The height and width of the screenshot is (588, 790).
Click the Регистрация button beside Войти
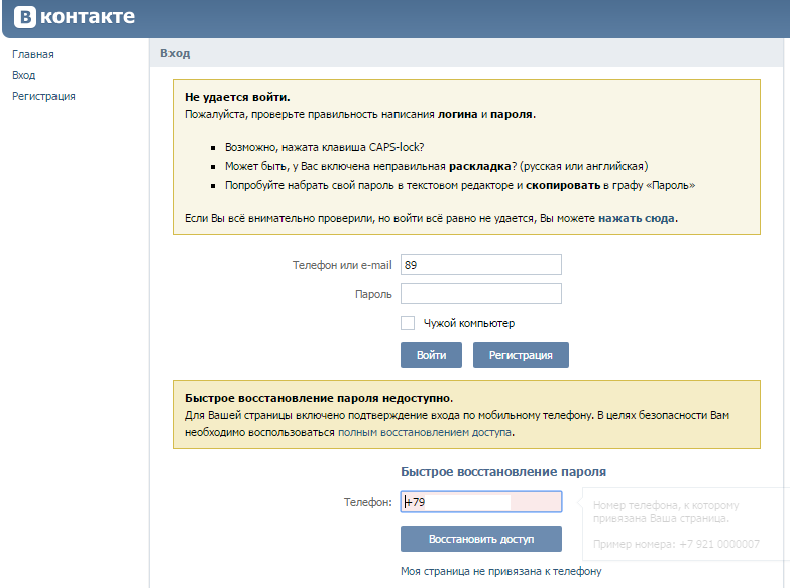point(520,355)
